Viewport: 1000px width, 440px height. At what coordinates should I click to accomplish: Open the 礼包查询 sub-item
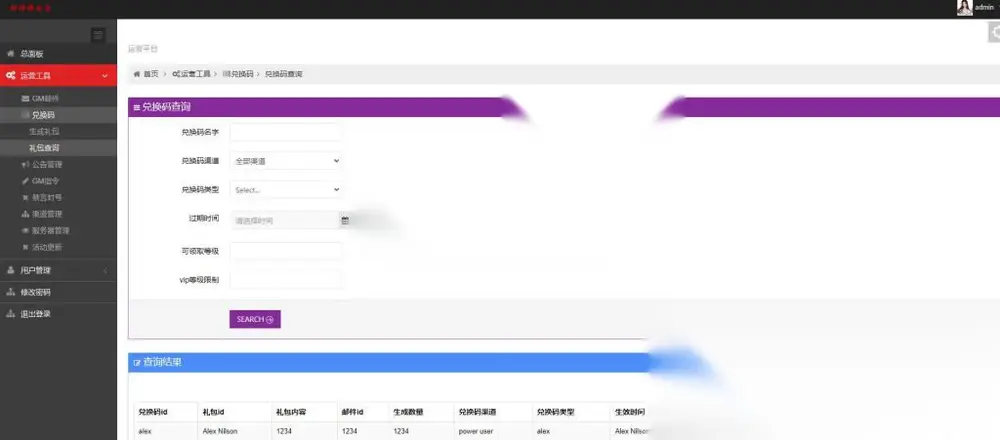[x=58, y=148]
